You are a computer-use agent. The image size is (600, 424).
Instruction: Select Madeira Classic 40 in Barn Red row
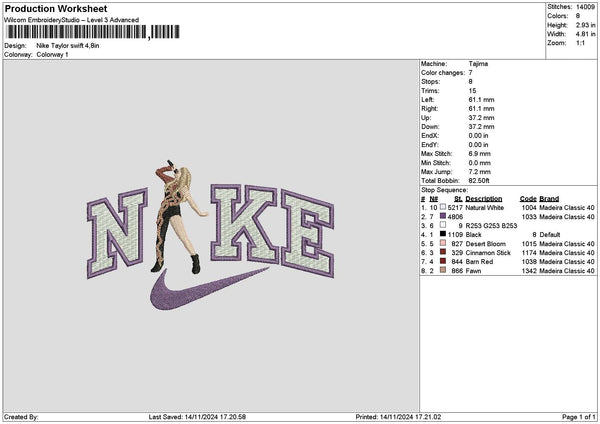567,262
